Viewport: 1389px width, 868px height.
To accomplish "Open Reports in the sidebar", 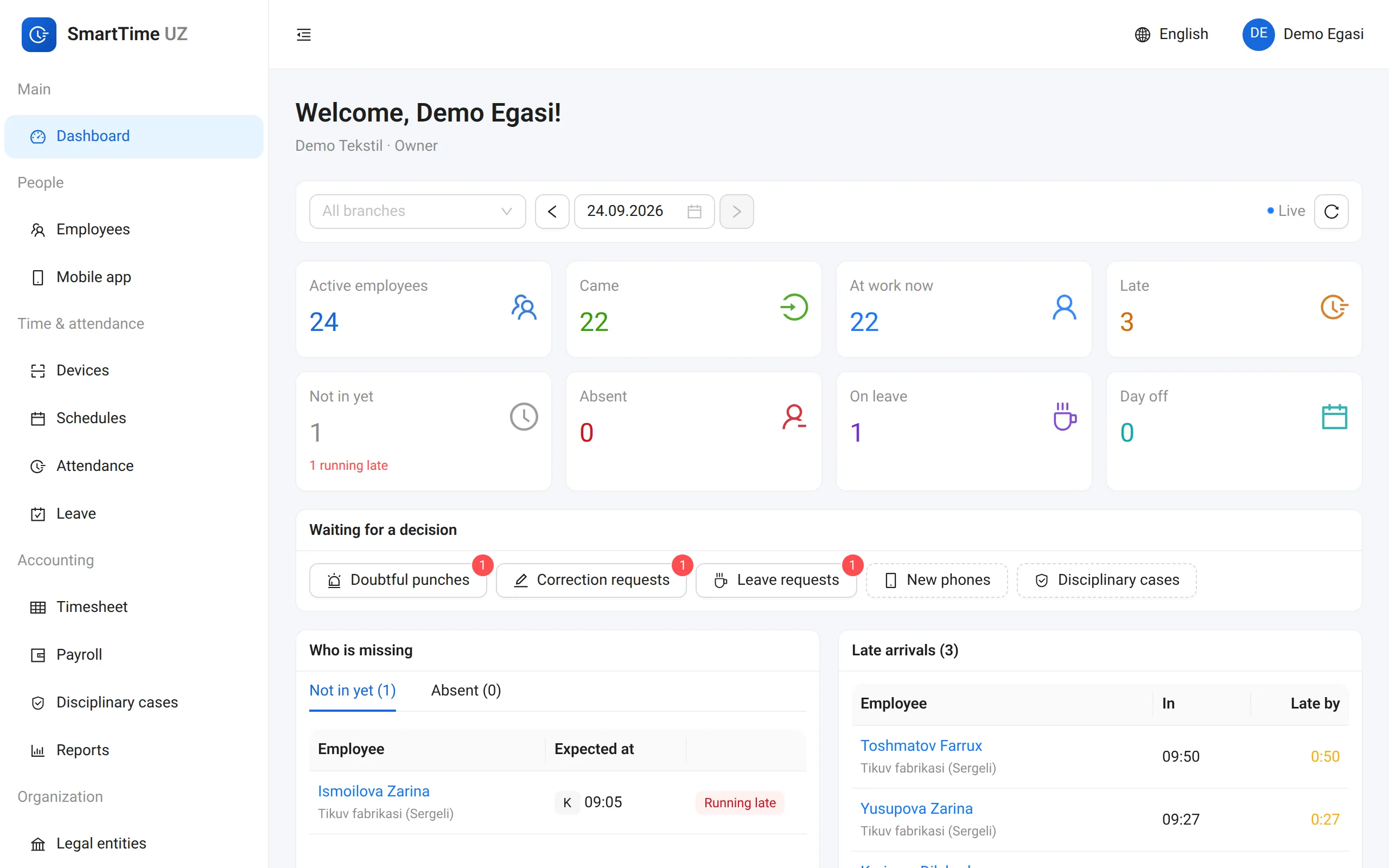I will [x=133, y=750].
